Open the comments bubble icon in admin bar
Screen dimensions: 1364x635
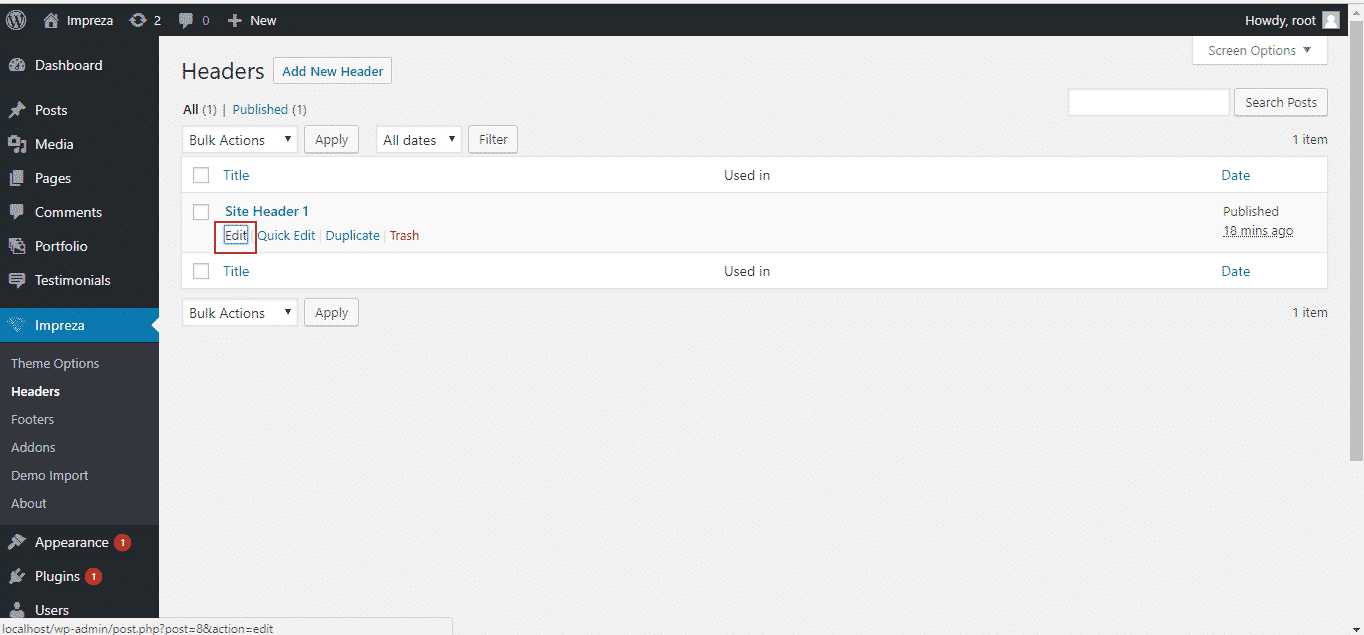pos(185,20)
